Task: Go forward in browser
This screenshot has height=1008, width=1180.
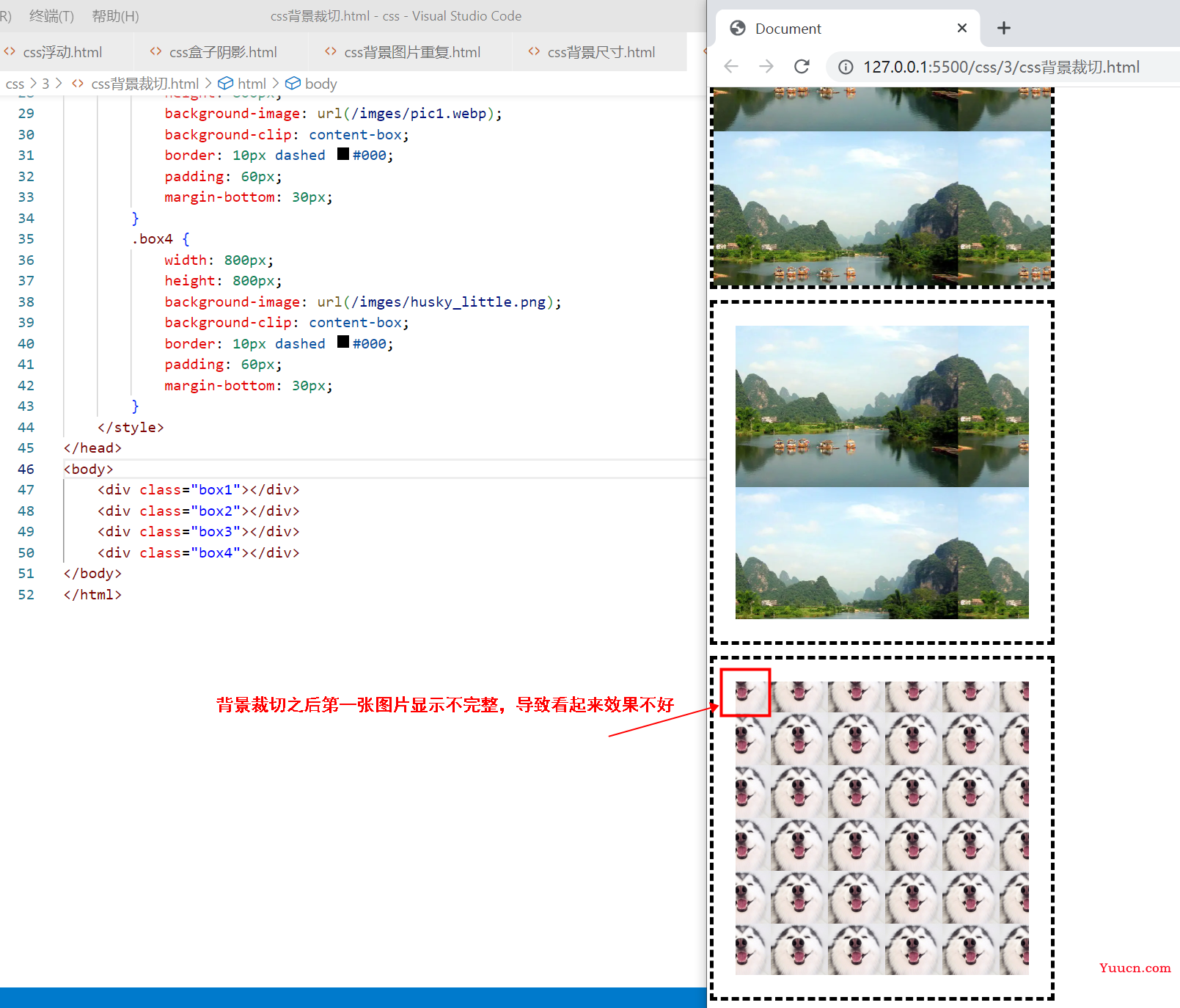Action: pos(766,67)
